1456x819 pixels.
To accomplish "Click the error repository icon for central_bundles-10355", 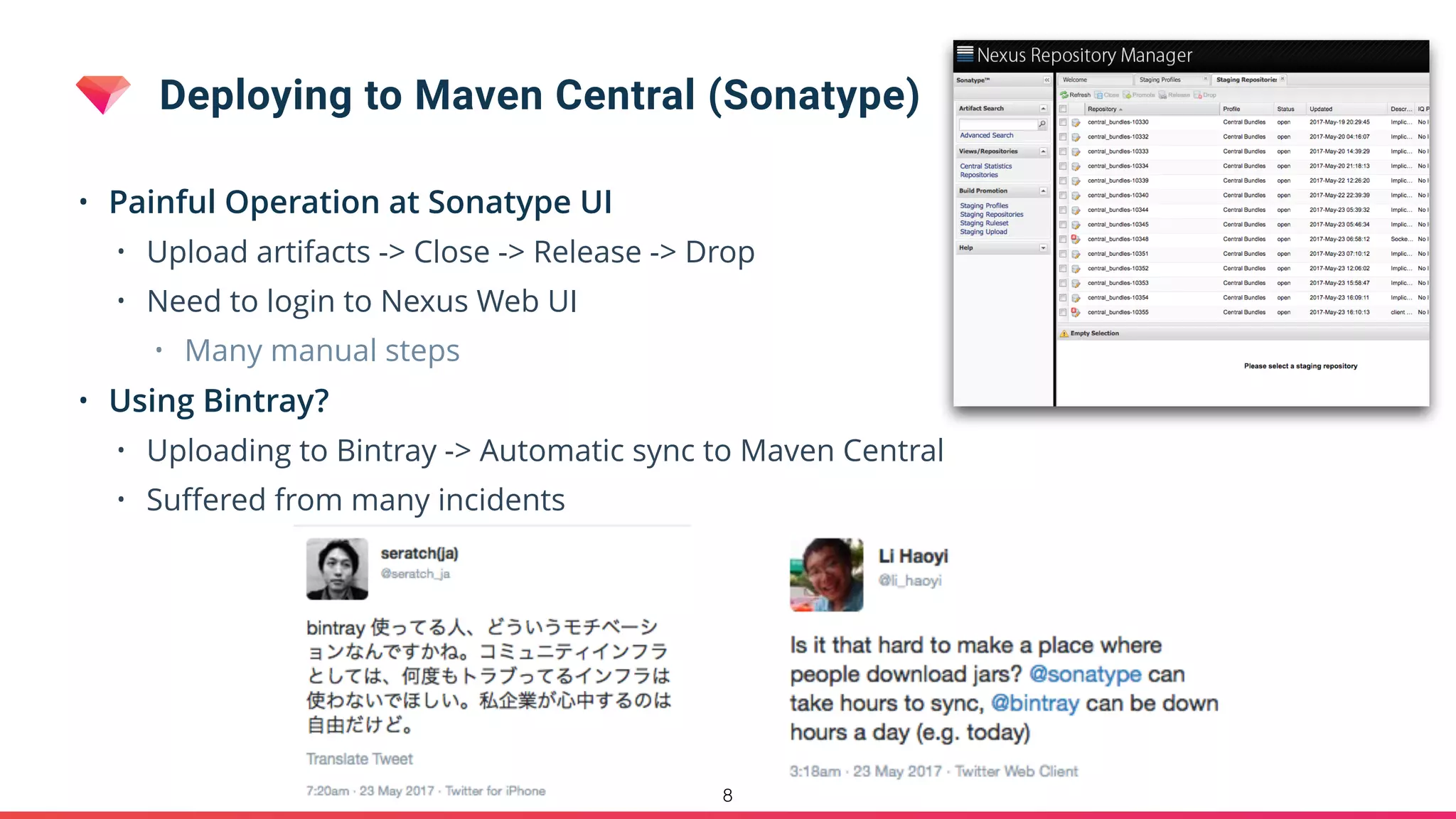I will 1076,313.
